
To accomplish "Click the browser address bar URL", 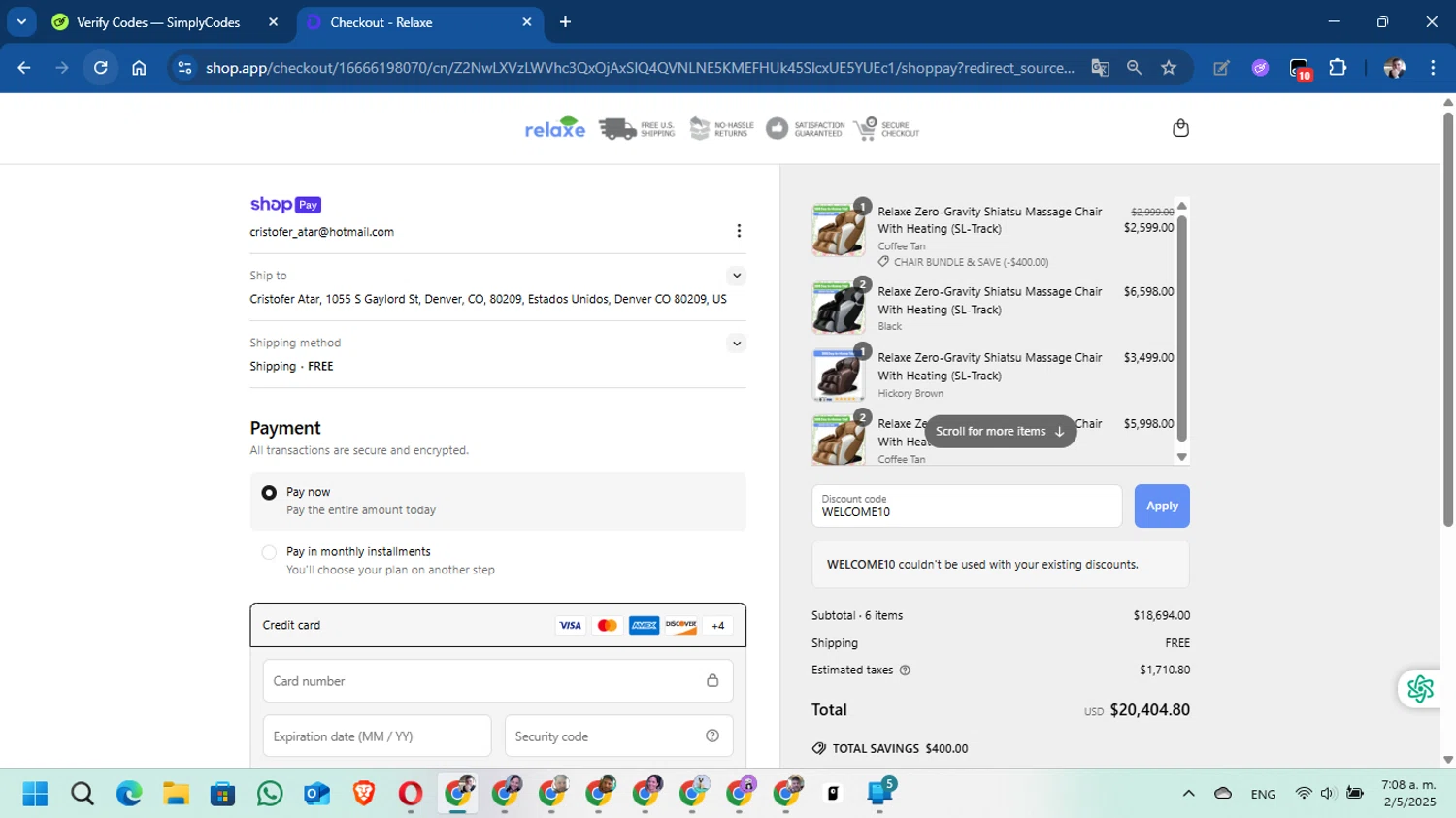I will pos(641,68).
